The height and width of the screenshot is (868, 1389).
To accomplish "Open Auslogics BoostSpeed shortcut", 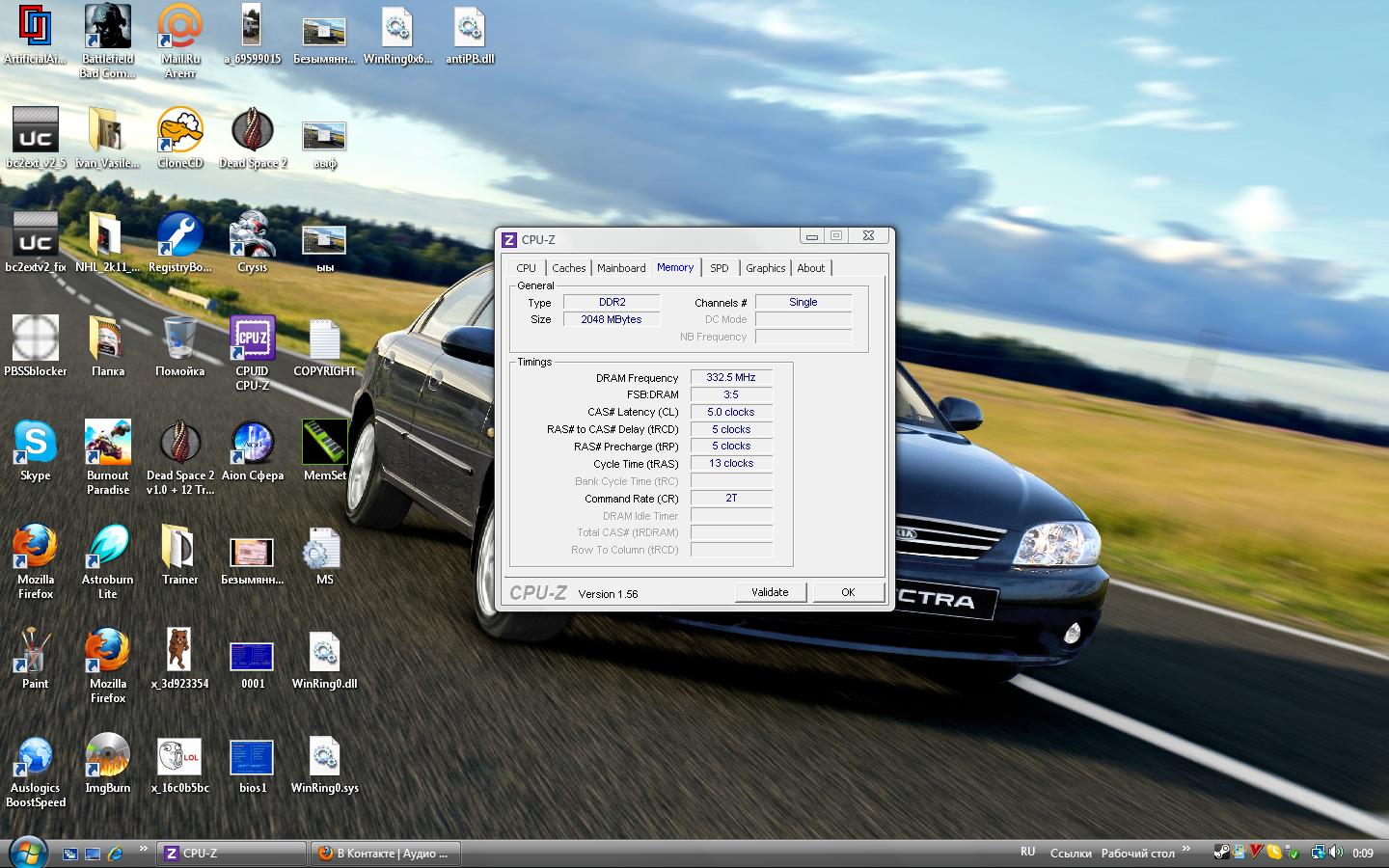I will [x=35, y=756].
